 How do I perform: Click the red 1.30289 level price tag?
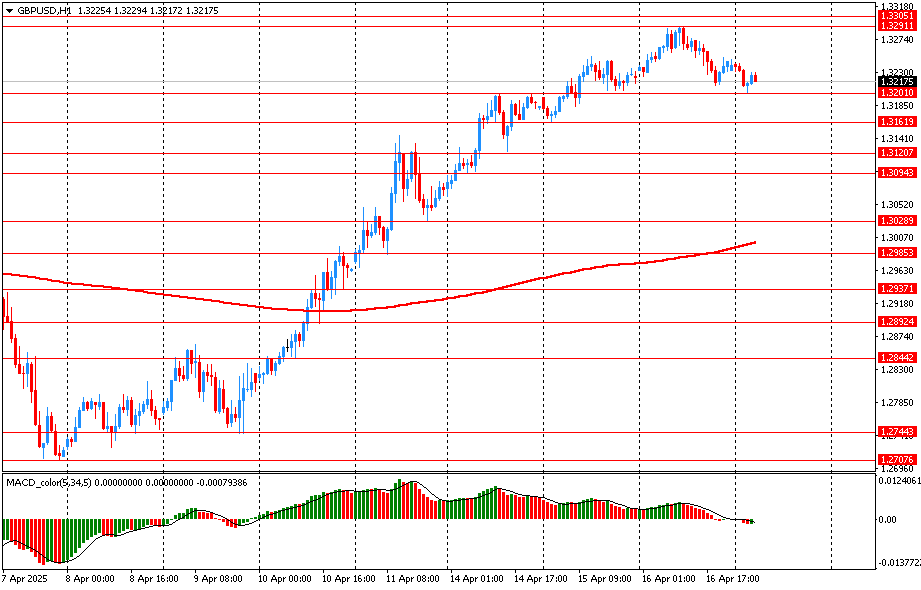tap(896, 220)
